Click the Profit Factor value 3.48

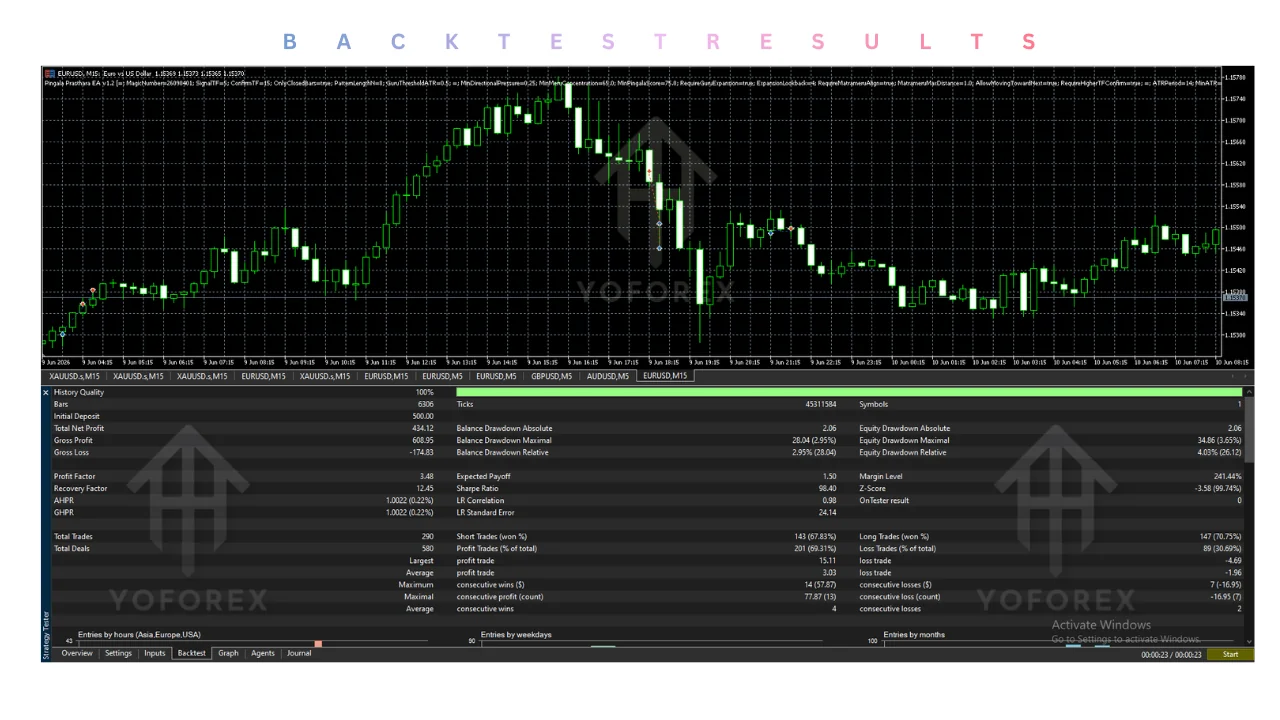coord(427,477)
